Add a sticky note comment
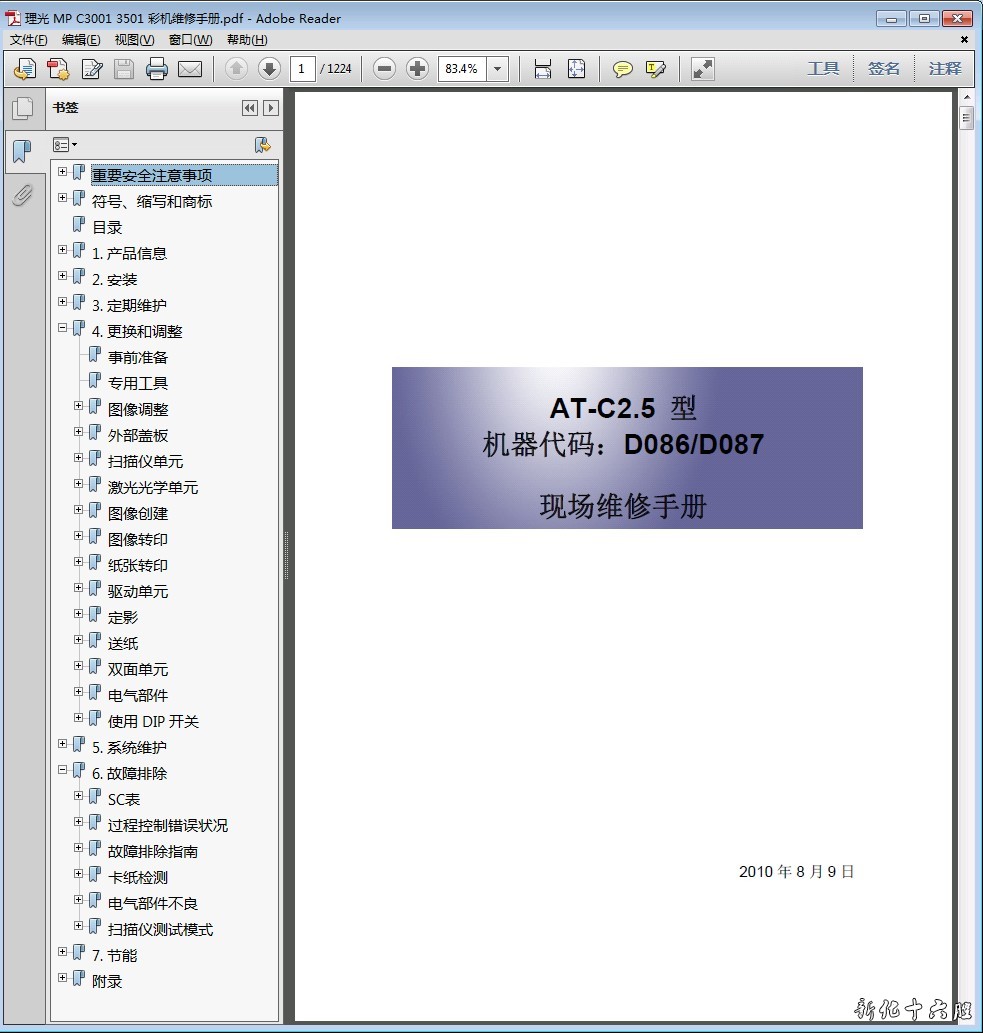The width and height of the screenshot is (983, 1033). point(622,69)
